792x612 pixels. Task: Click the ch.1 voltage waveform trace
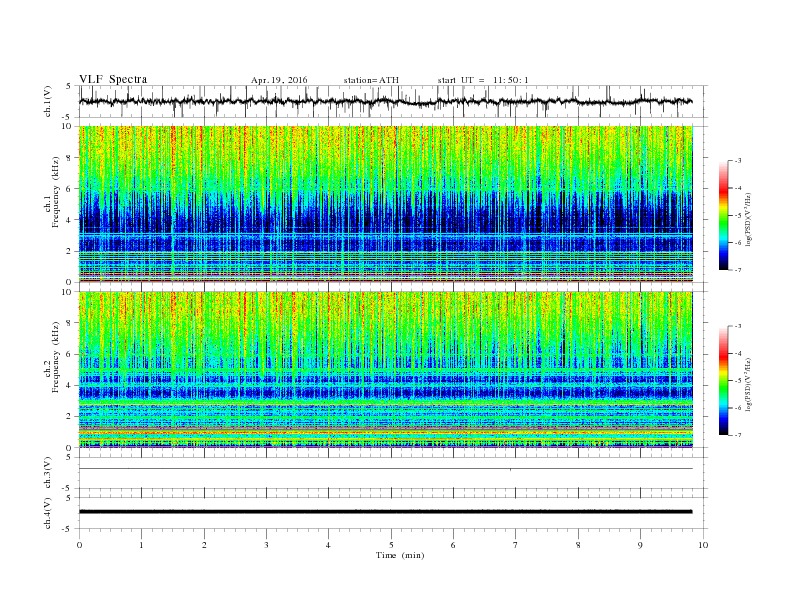[x=385, y=101]
